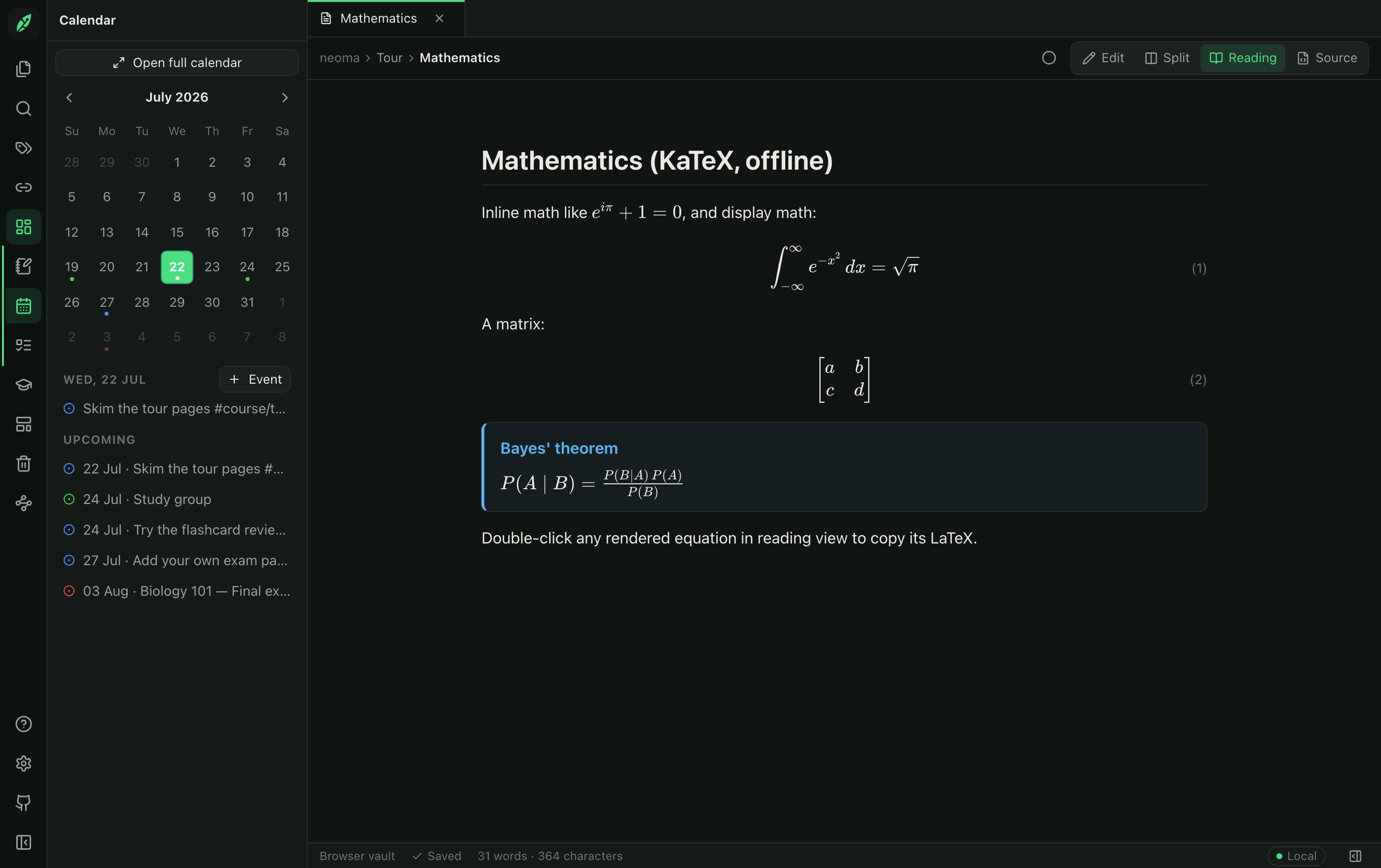The image size is (1381, 868).
Task: Click 'Saved' status in status bar
Action: (437, 856)
